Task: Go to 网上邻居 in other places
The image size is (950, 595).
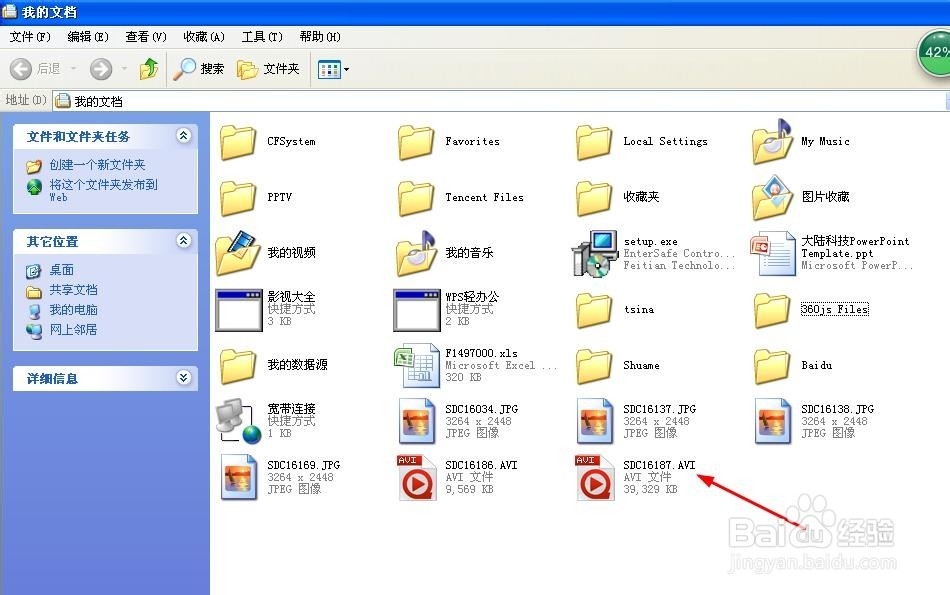Action: (x=73, y=330)
